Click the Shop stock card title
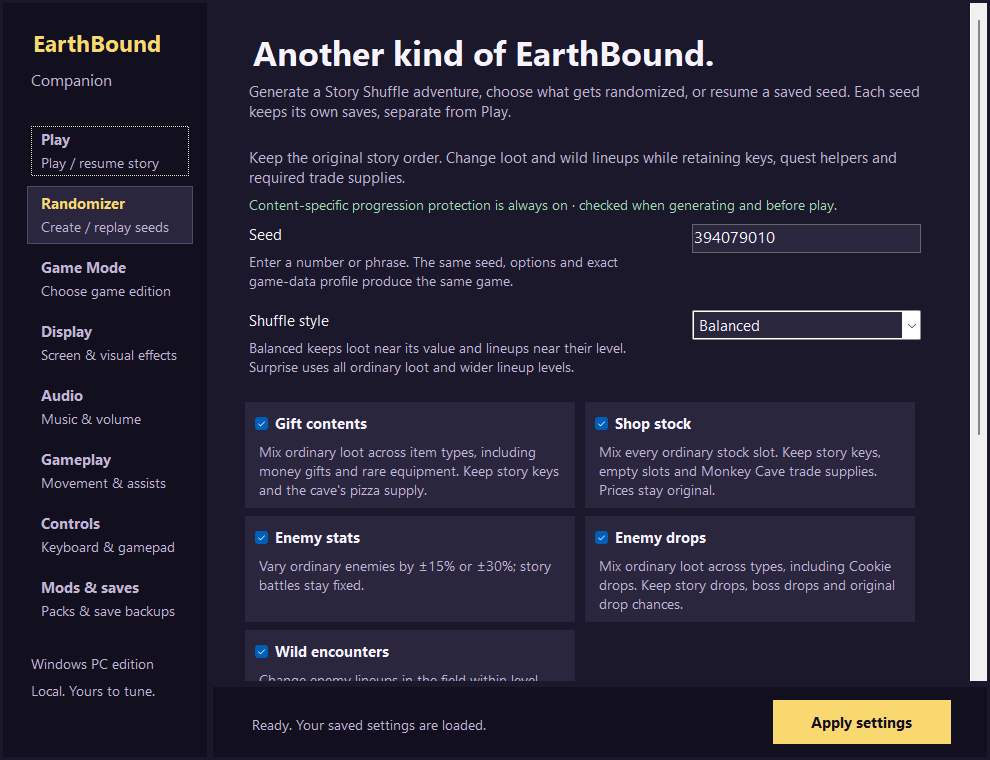 [x=653, y=424]
